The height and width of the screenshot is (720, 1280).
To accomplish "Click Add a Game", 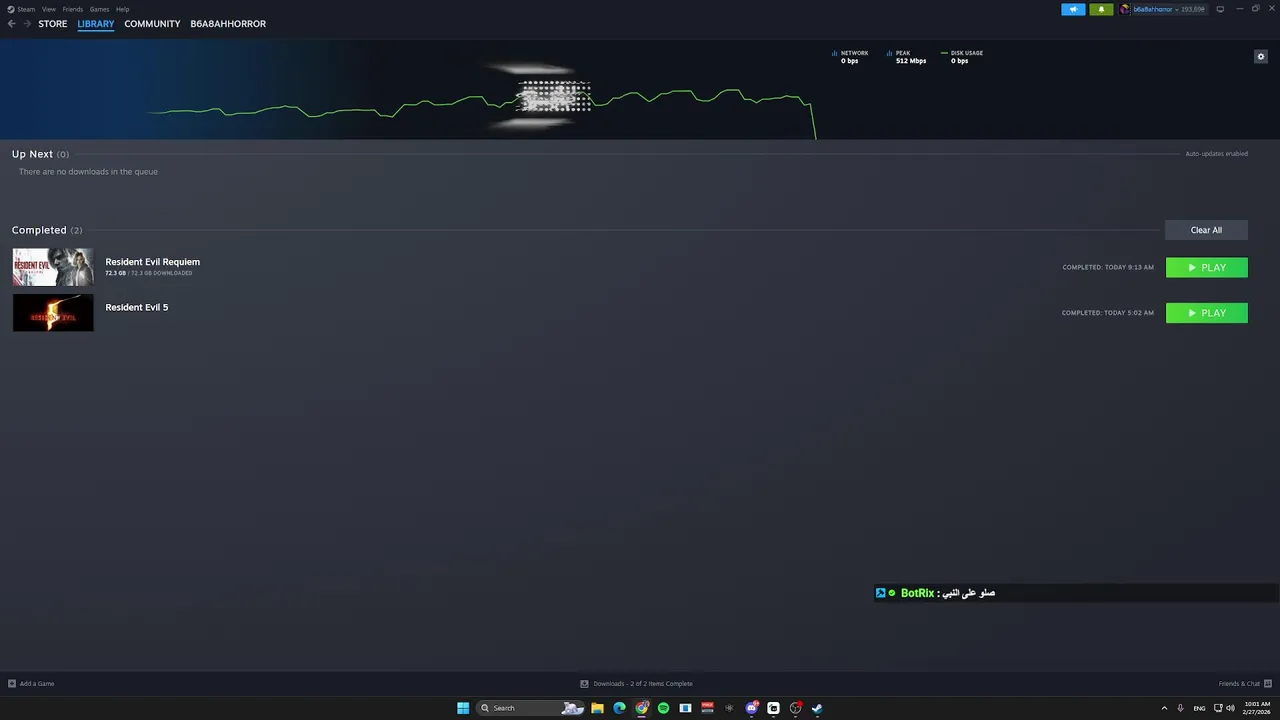I will tap(31, 684).
